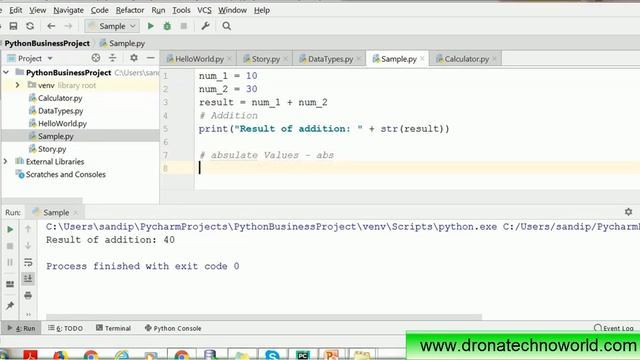The image size is (640, 360).
Task: Toggle soft-wrap in Run console
Action: [28, 262]
